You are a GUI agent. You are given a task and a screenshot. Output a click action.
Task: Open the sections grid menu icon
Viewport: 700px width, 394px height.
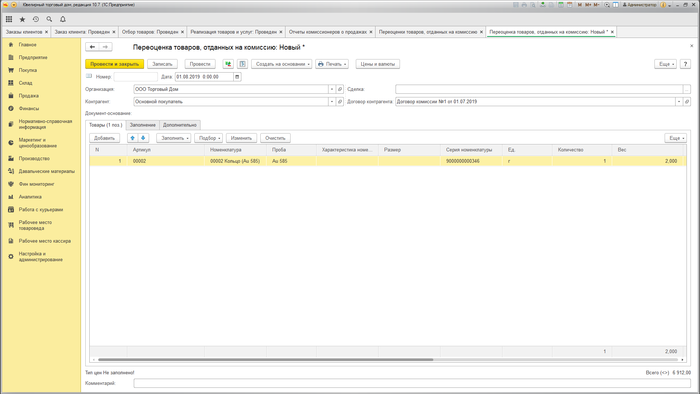point(9,19)
